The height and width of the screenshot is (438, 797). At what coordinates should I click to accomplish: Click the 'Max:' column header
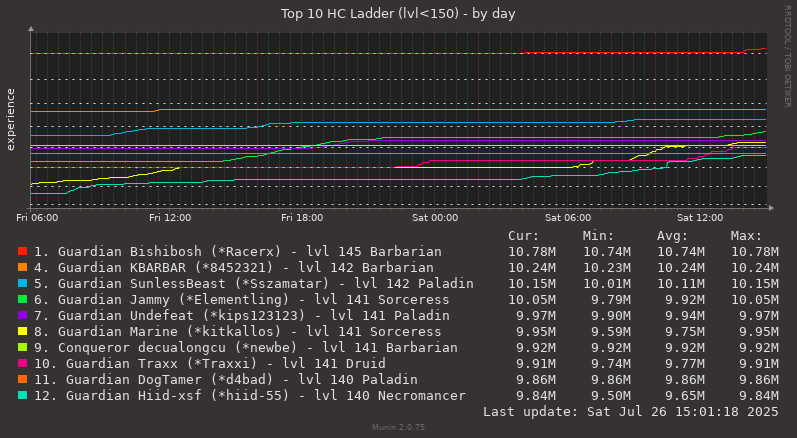coord(747,236)
